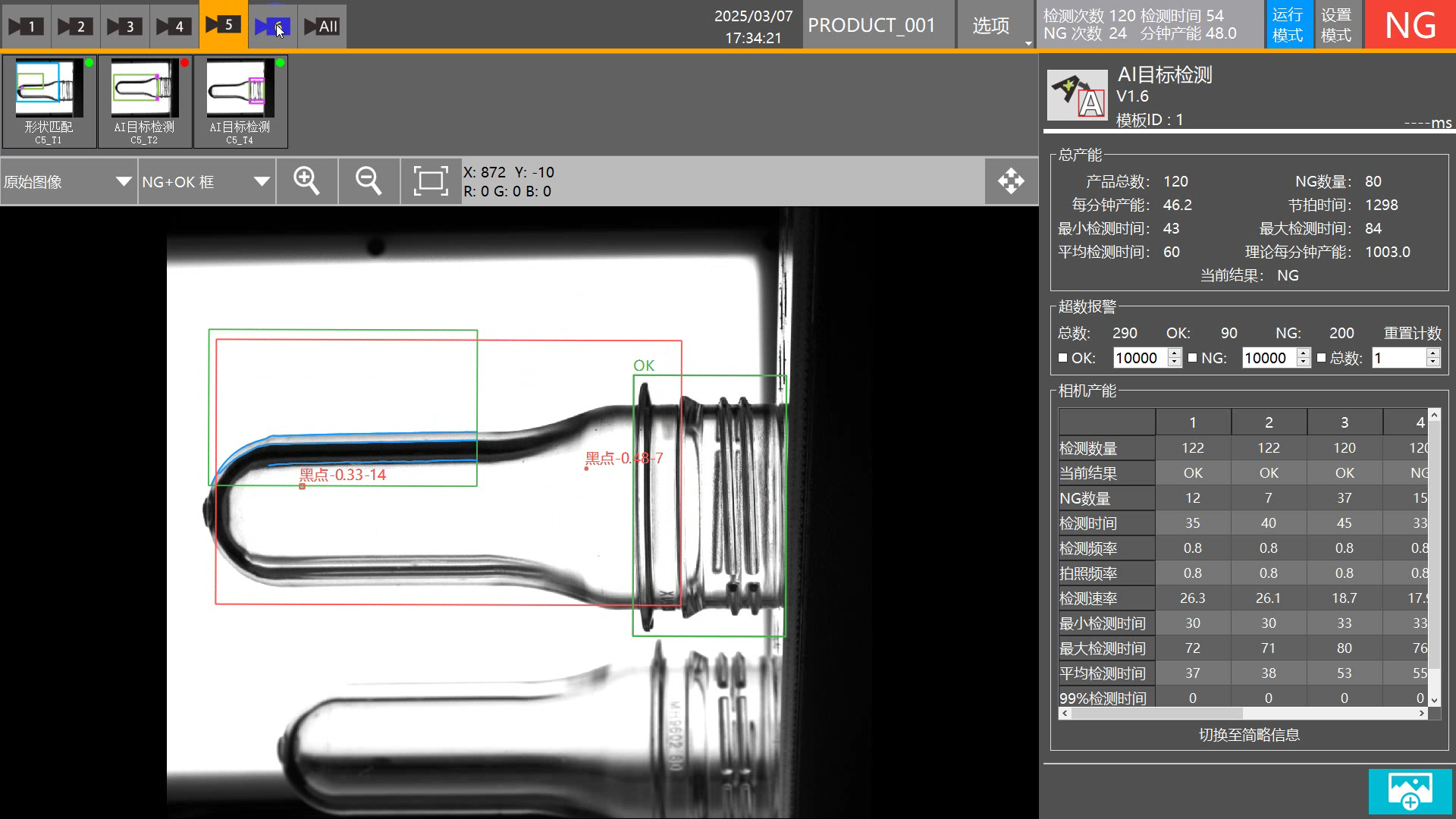The image size is (1456, 819).
Task: Enable the NG count alarm checkbox
Action: point(1192,358)
